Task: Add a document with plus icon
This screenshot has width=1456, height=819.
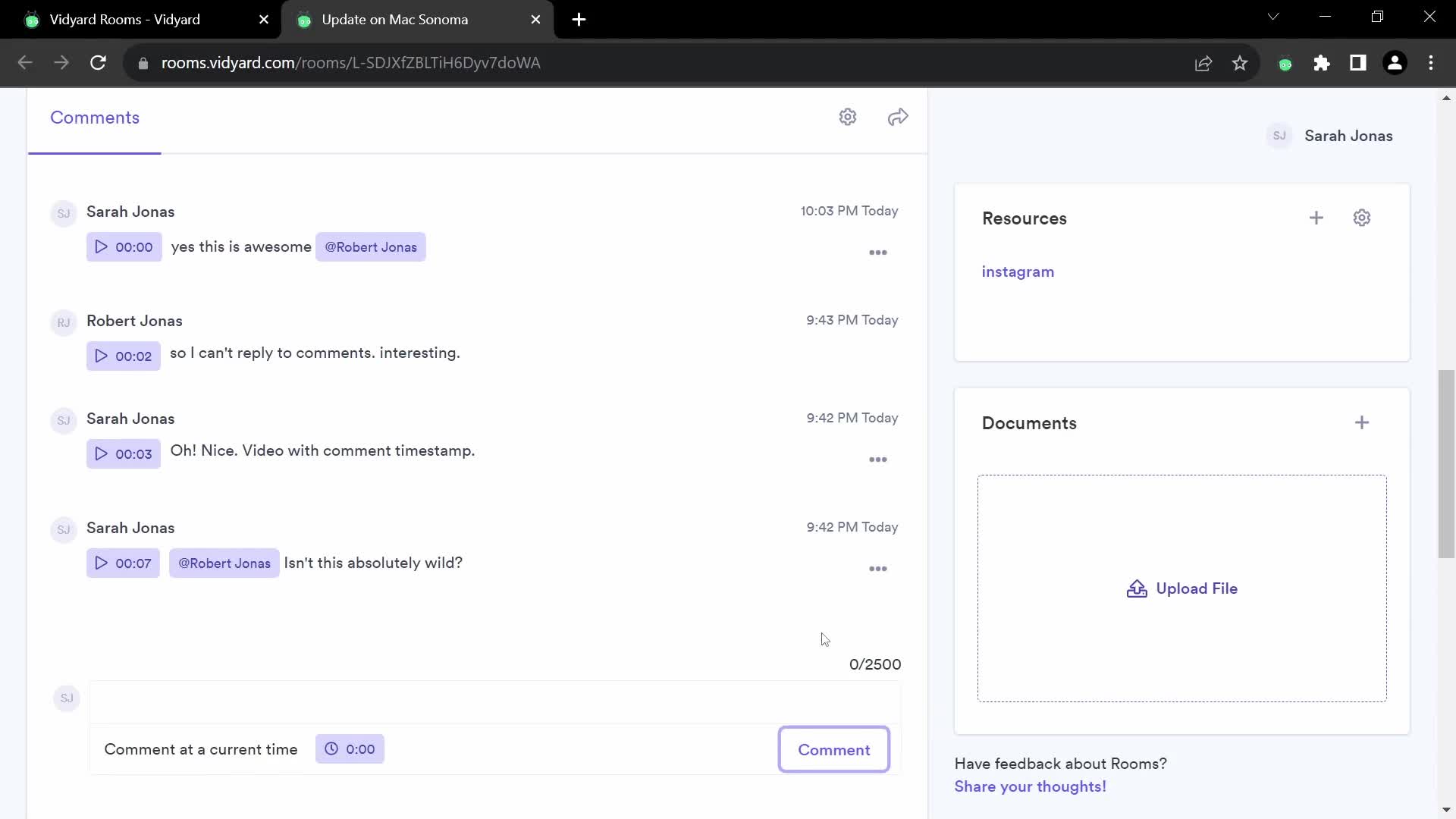Action: pos(1362,422)
